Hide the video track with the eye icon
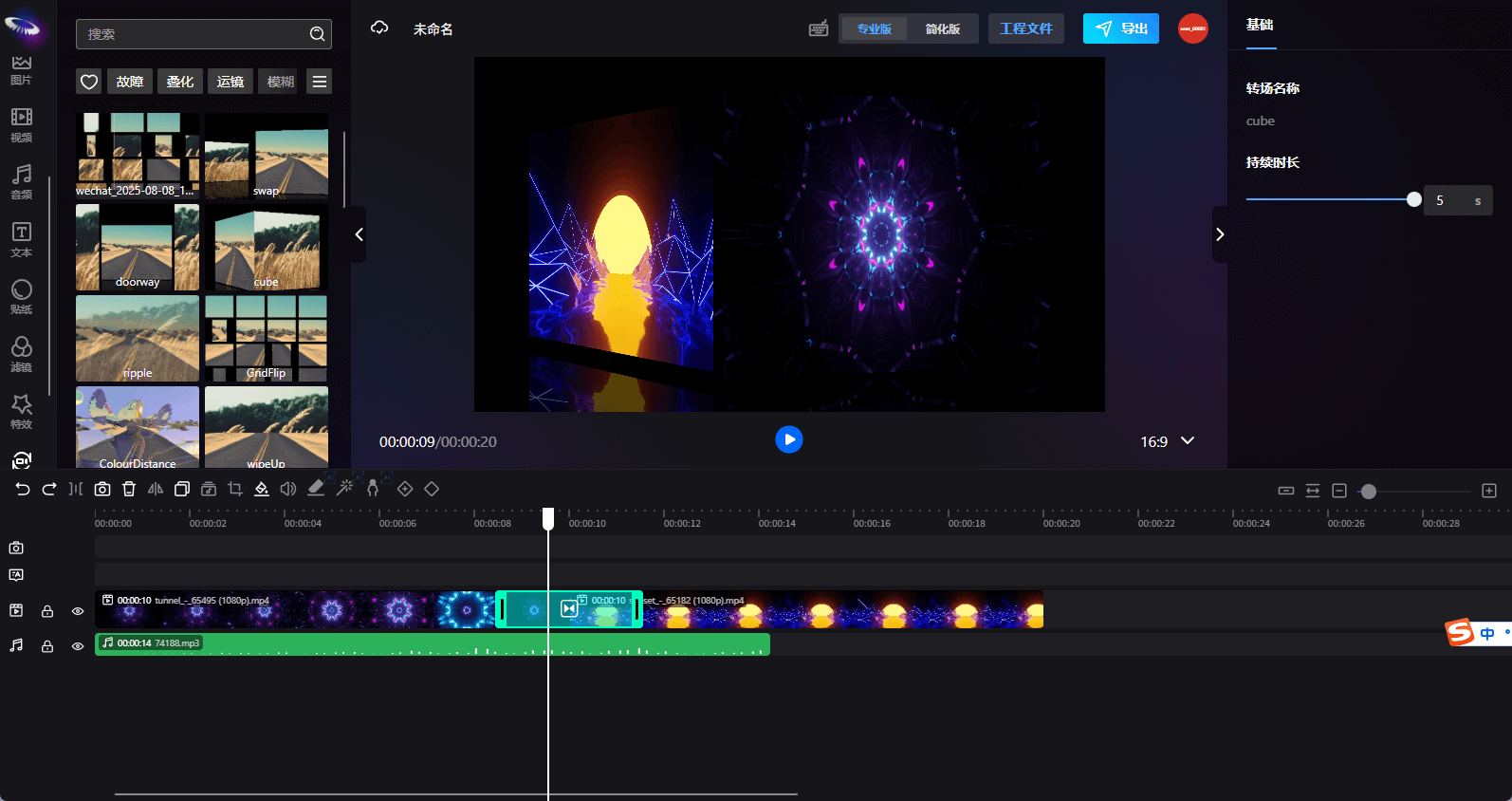Image resolution: width=1512 pixels, height=801 pixels. 78,611
